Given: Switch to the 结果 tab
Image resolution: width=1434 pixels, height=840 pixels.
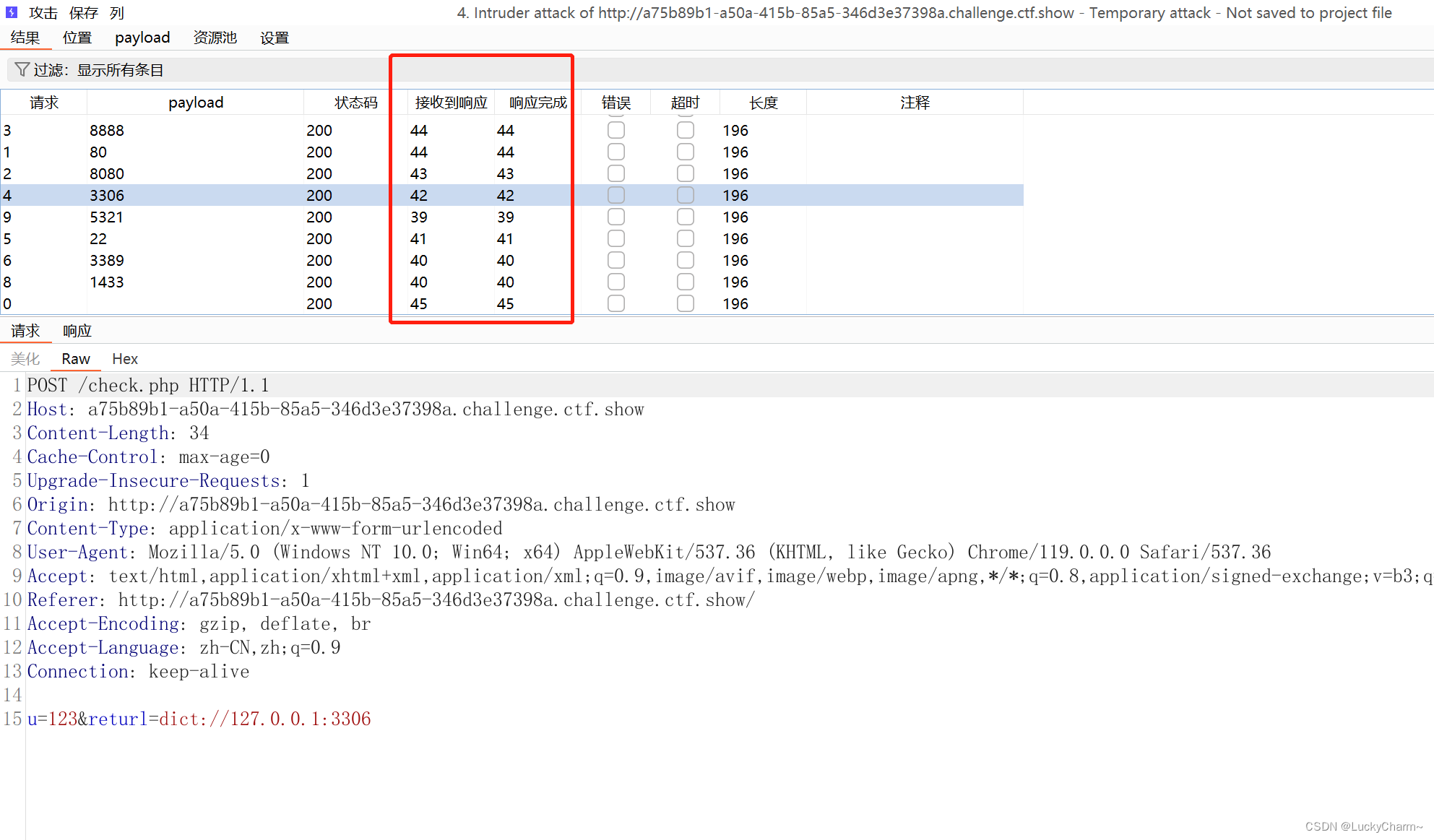Looking at the screenshot, I should pos(25,38).
